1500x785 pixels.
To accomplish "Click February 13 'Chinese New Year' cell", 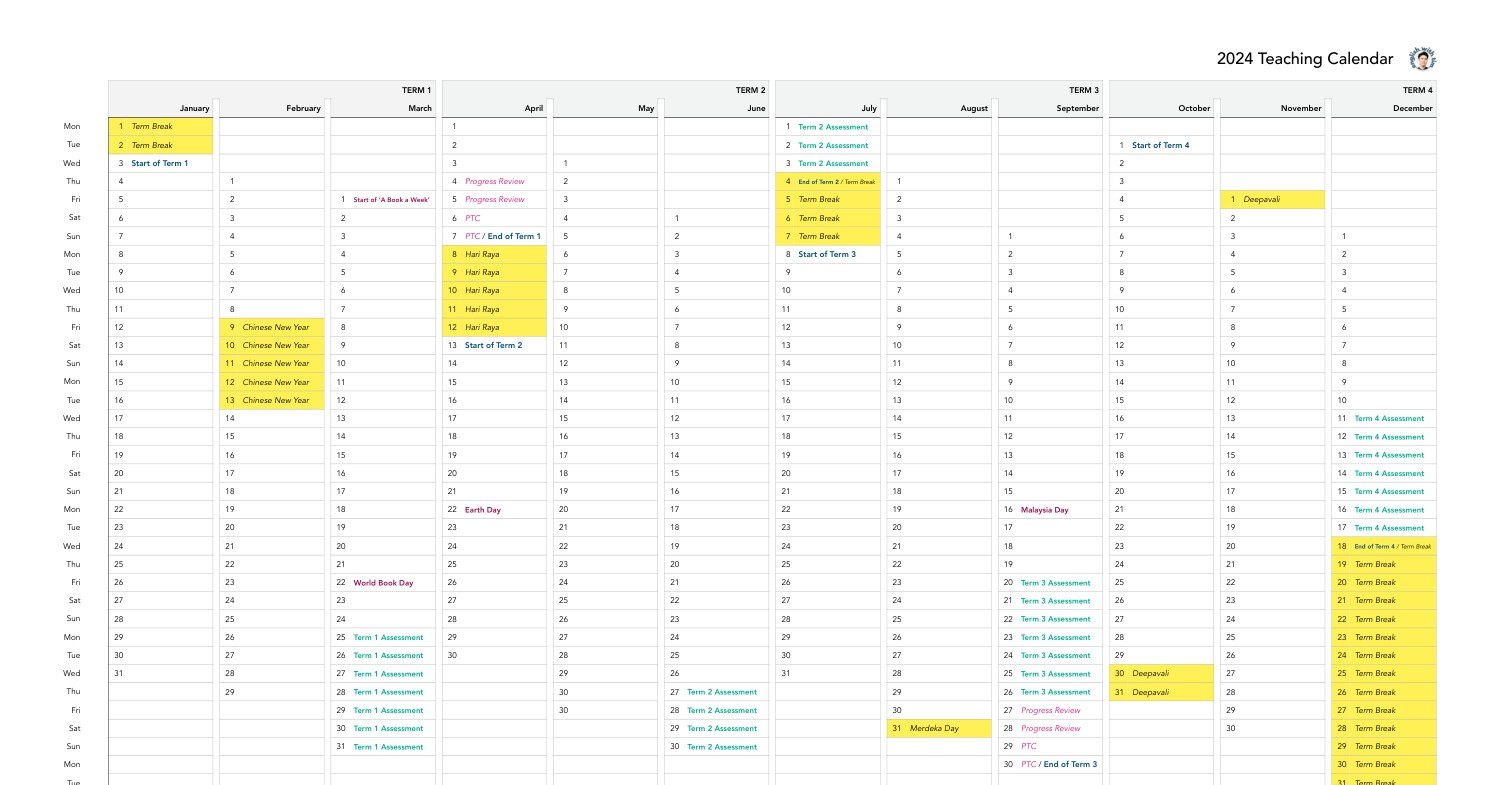I will coord(272,400).
